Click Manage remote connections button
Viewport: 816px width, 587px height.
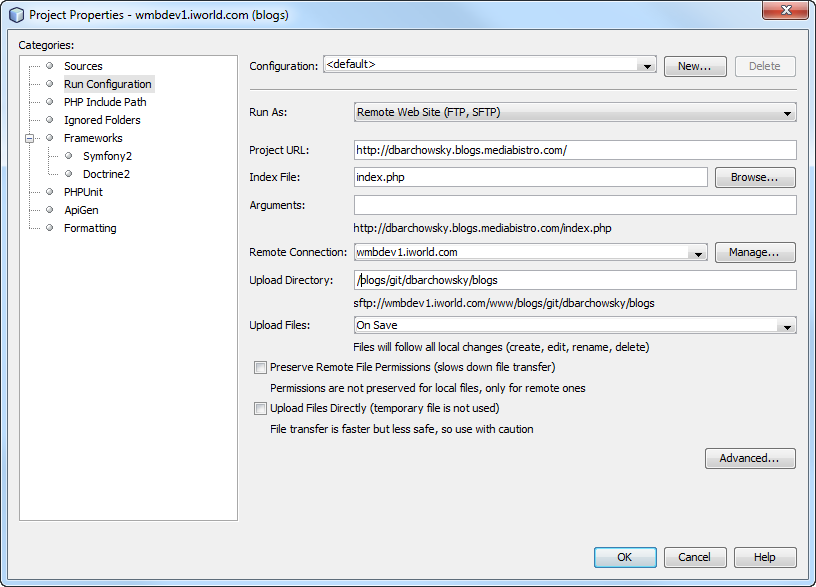point(755,253)
